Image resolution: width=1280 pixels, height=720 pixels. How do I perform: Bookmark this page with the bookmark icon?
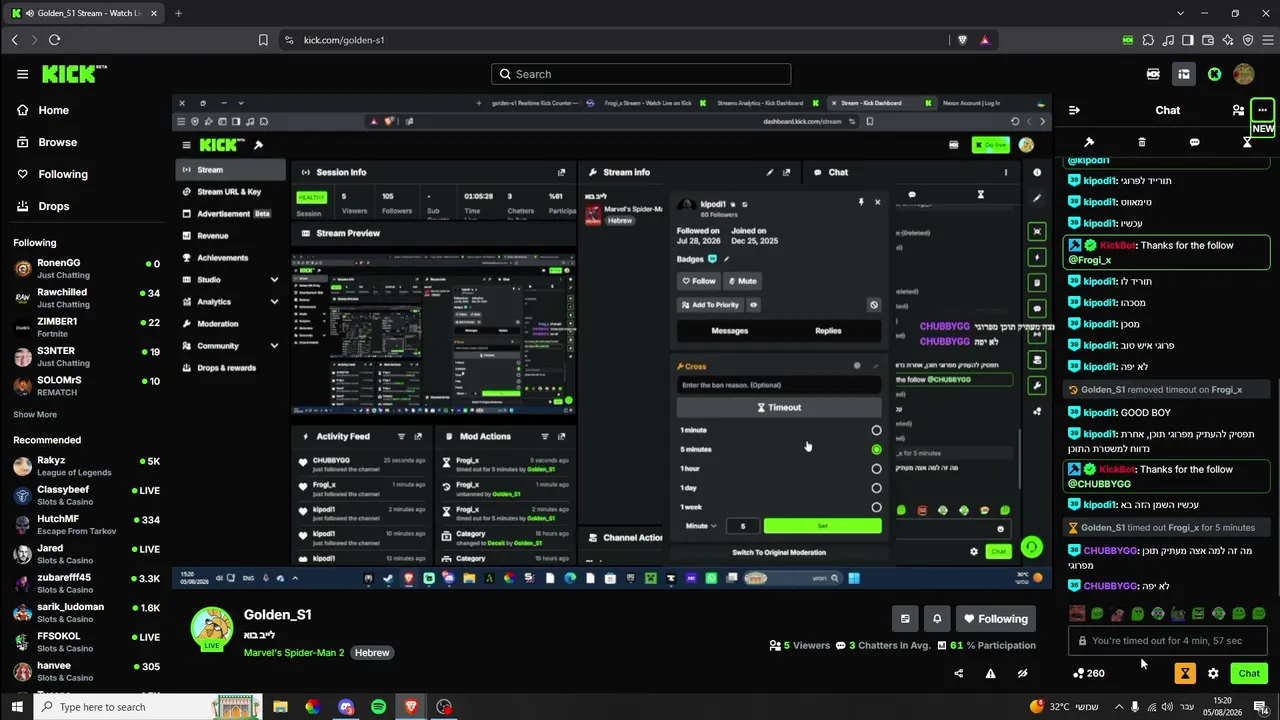coord(263,40)
